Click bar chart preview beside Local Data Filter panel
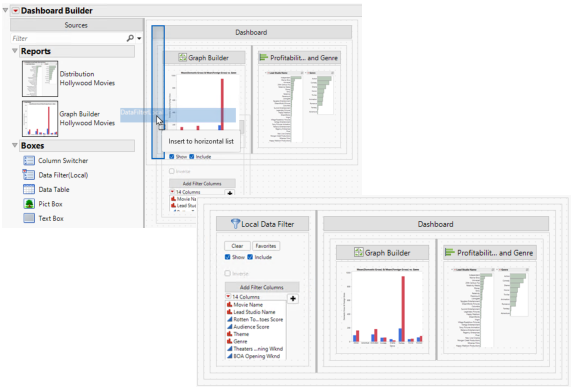Image resolution: width=574 pixels, height=389 pixels. tap(383, 307)
